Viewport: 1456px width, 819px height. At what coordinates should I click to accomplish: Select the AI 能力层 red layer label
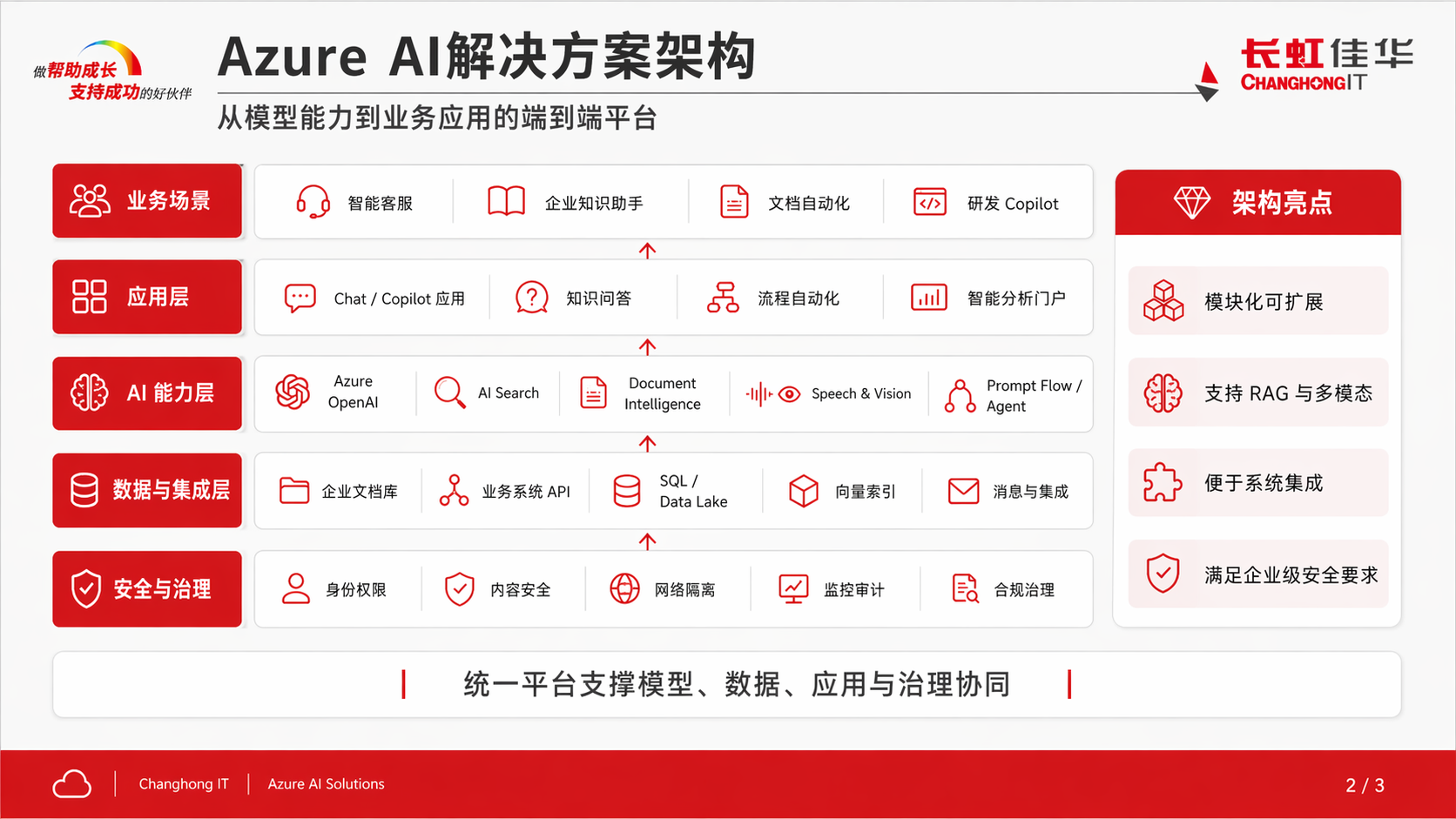pos(147,393)
